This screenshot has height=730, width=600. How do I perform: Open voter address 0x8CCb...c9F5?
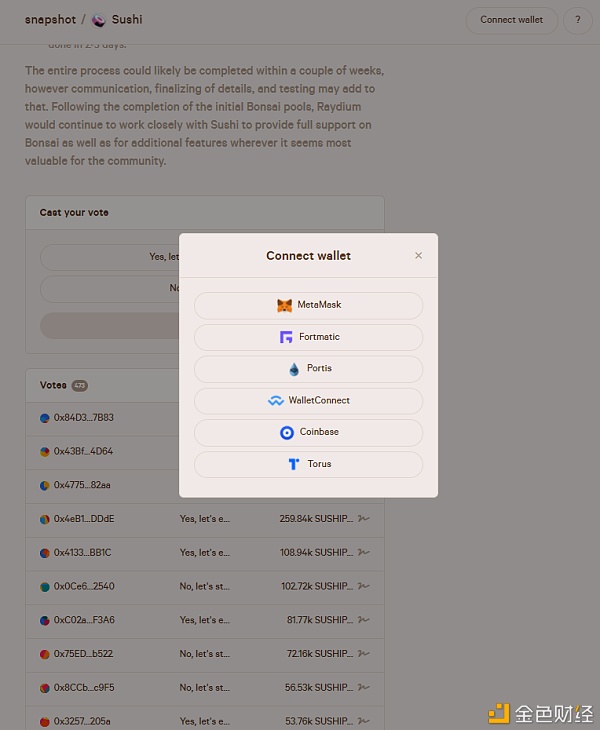(84, 688)
